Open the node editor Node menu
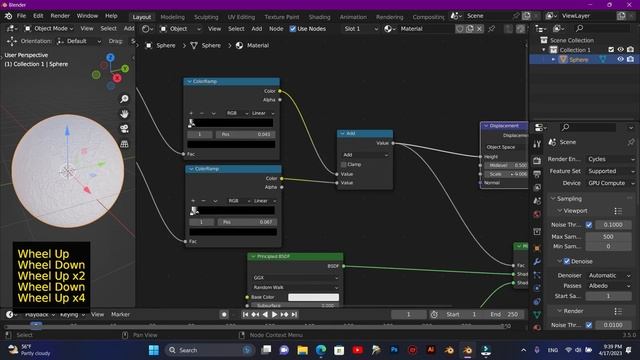 coord(276,29)
